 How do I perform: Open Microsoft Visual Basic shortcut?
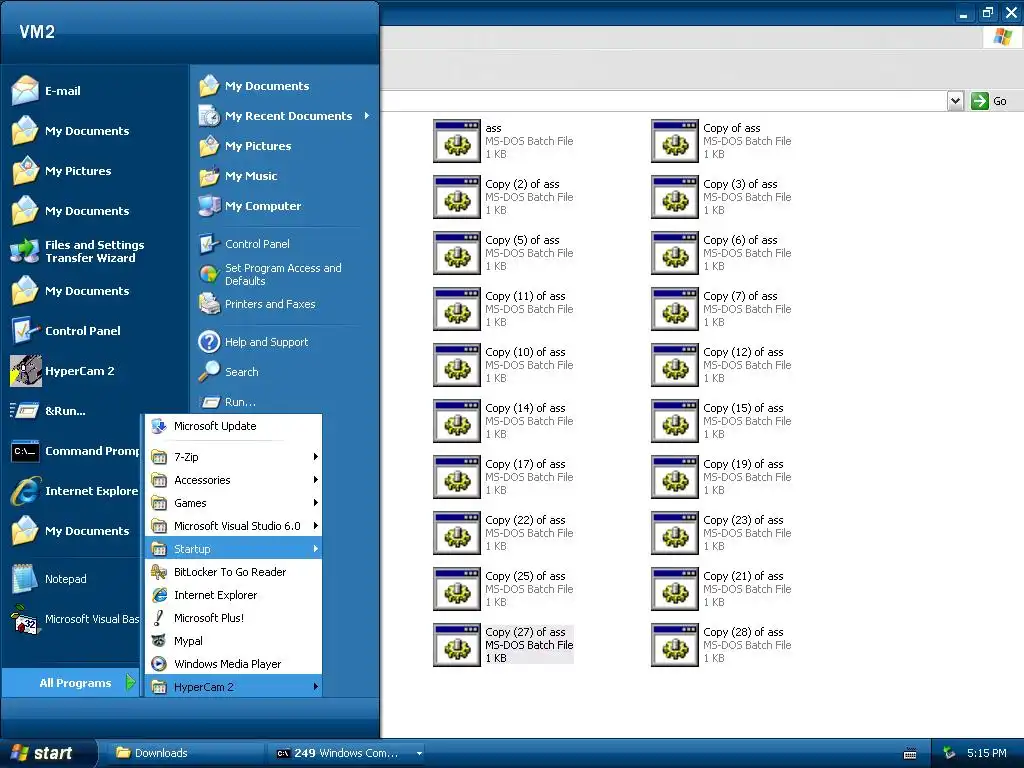pos(75,619)
